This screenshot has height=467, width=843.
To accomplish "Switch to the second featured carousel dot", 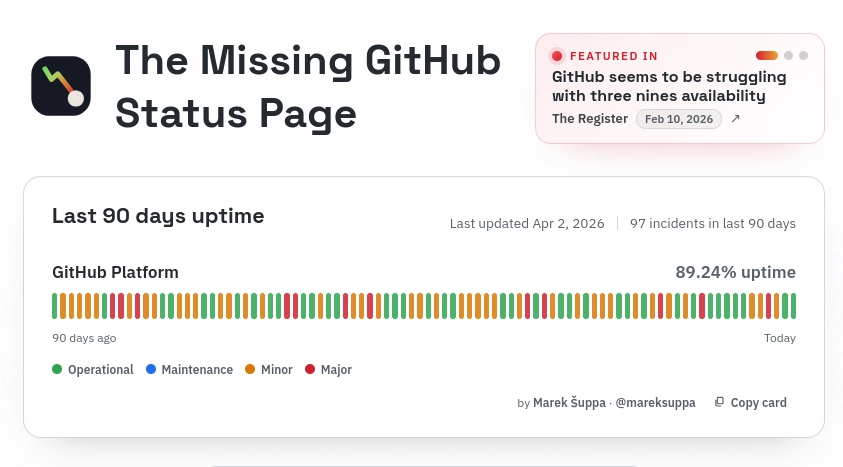I will tap(788, 56).
